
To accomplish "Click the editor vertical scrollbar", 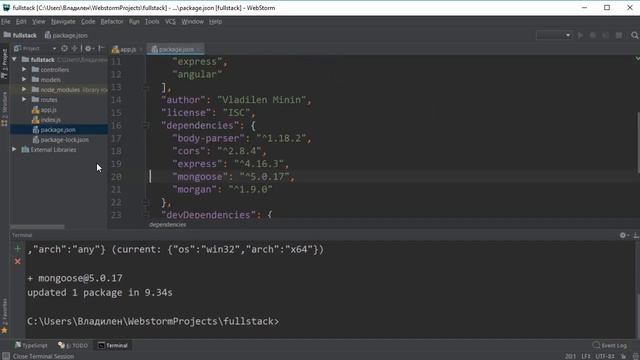I will tap(638, 143).
